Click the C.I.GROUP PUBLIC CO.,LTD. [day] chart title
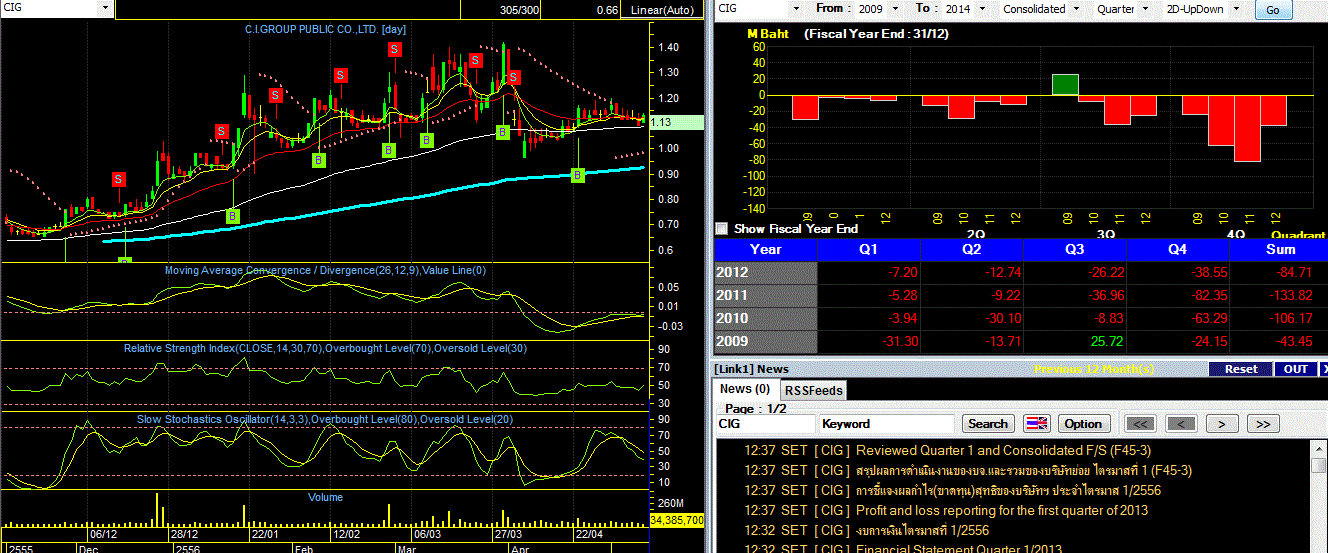 click(326, 30)
